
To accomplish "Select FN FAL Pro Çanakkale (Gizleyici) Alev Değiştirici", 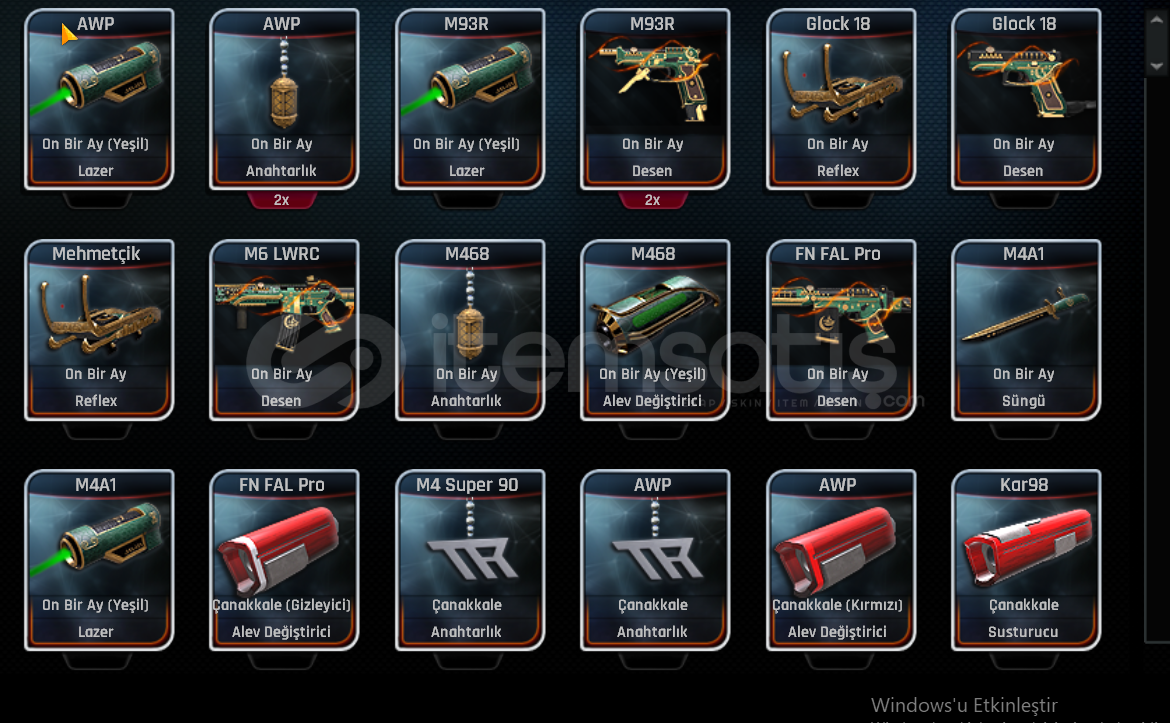I will (x=284, y=560).
